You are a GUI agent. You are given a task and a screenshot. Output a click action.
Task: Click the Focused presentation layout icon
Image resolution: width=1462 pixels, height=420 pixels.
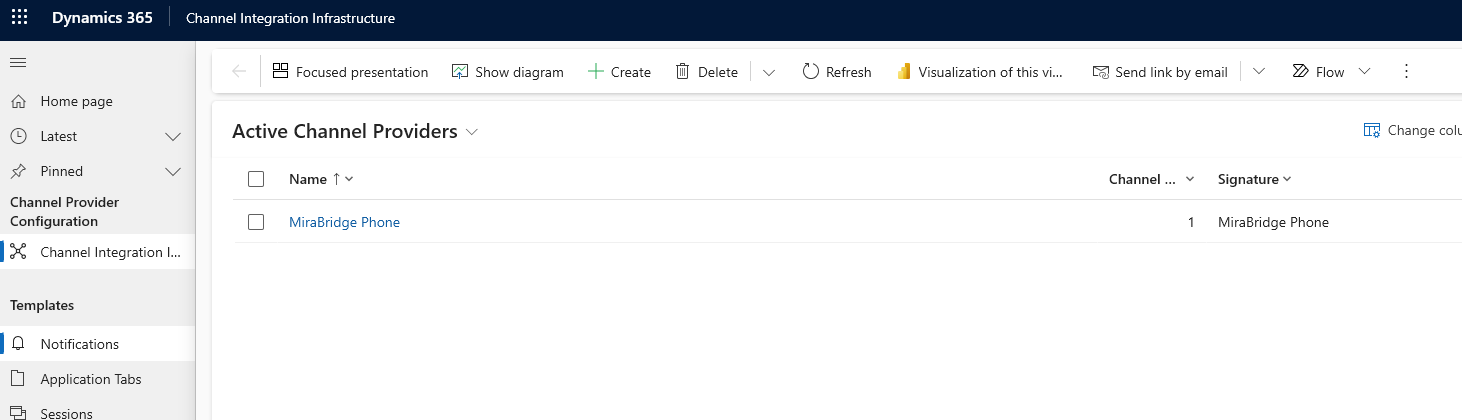(280, 71)
